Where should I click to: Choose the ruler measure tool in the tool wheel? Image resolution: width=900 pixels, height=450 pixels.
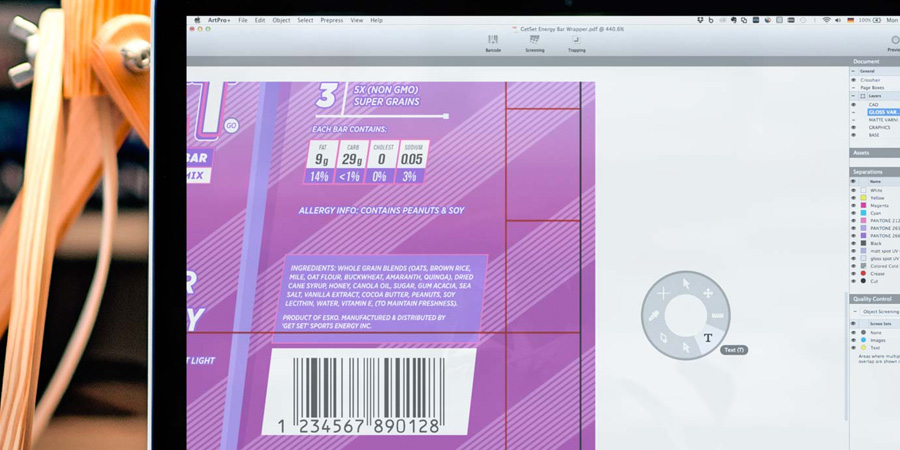pyautogui.click(x=717, y=316)
